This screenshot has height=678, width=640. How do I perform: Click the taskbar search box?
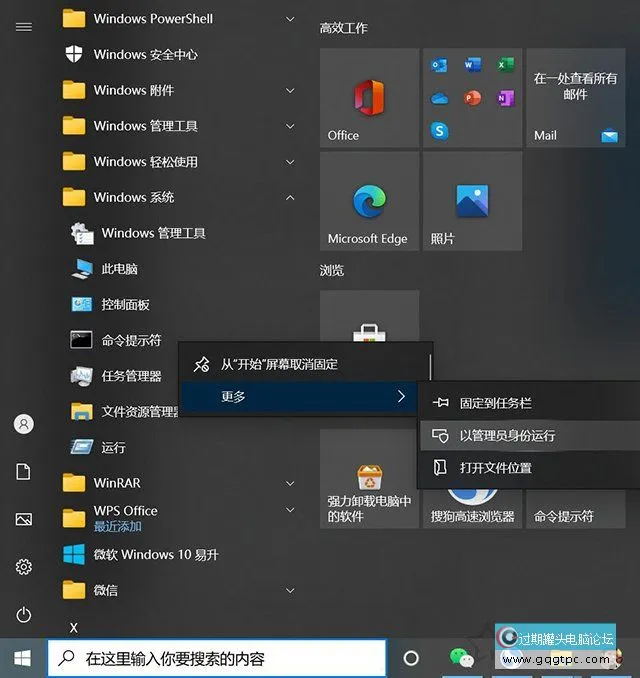pos(216,659)
